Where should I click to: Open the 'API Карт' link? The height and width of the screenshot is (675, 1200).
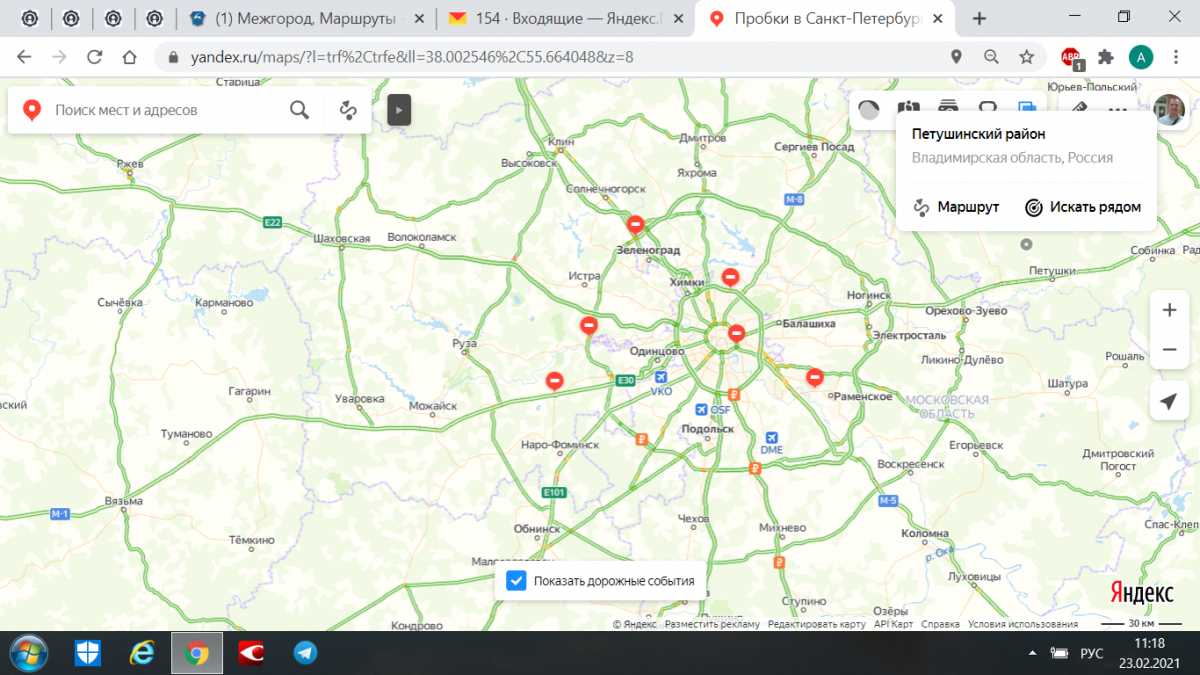(x=894, y=624)
